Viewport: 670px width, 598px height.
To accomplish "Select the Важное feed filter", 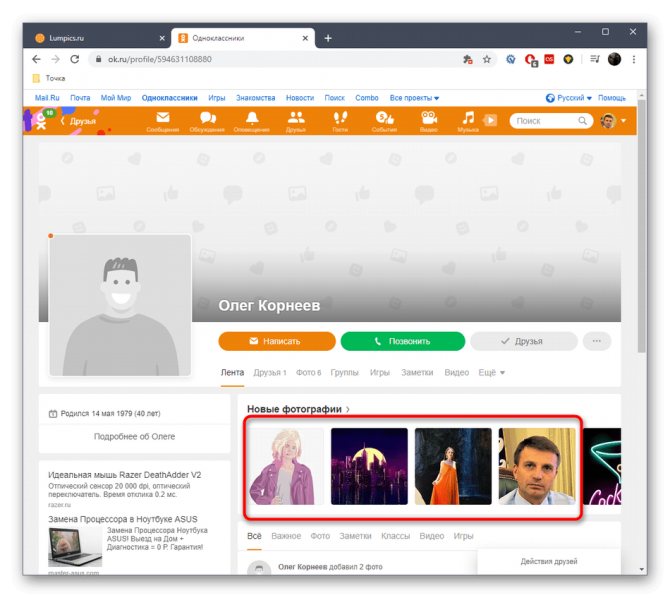I will (x=286, y=536).
